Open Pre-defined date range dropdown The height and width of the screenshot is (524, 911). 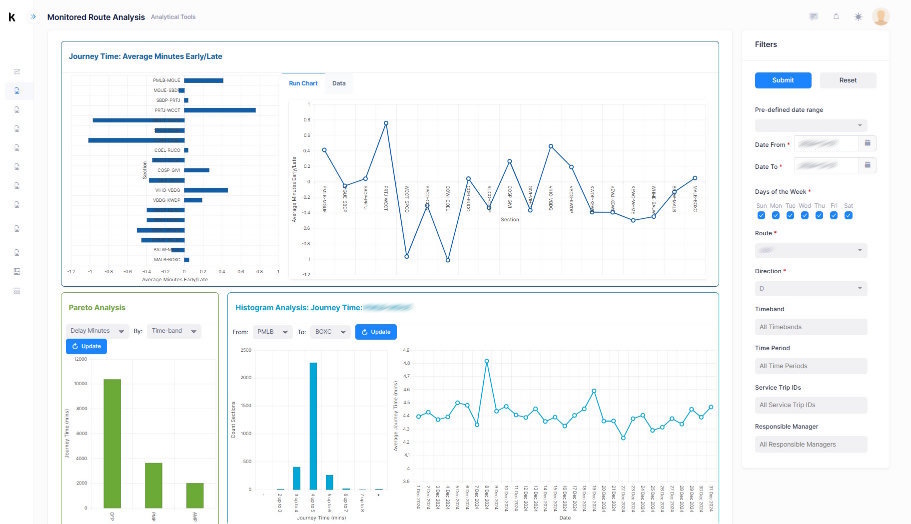[810, 125]
